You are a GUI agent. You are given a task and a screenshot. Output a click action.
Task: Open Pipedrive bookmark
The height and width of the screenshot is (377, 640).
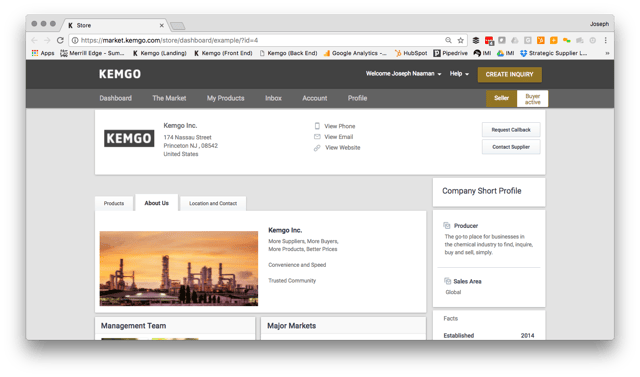point(451,53)
